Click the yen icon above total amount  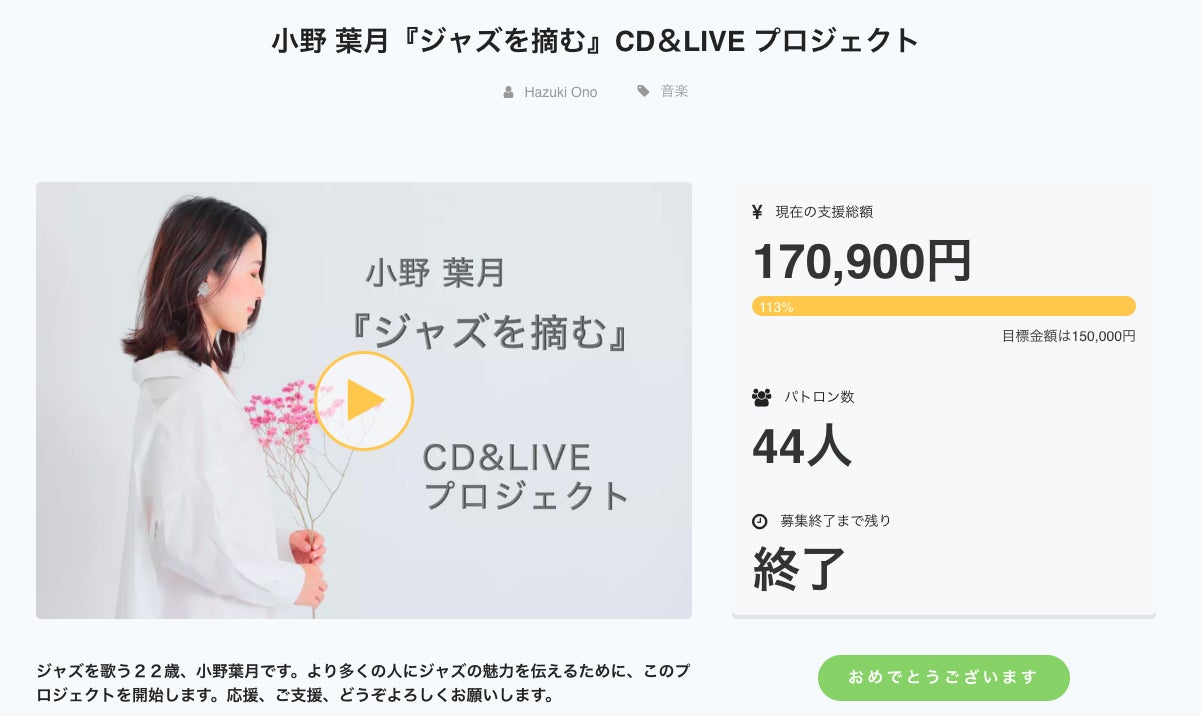tap(758, 212)
